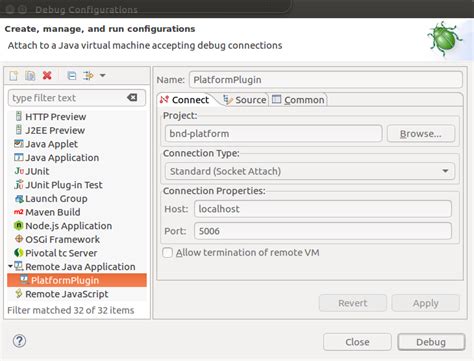474x361 pixels.
Task: Click into the Port field
Action: click(323, 231)
